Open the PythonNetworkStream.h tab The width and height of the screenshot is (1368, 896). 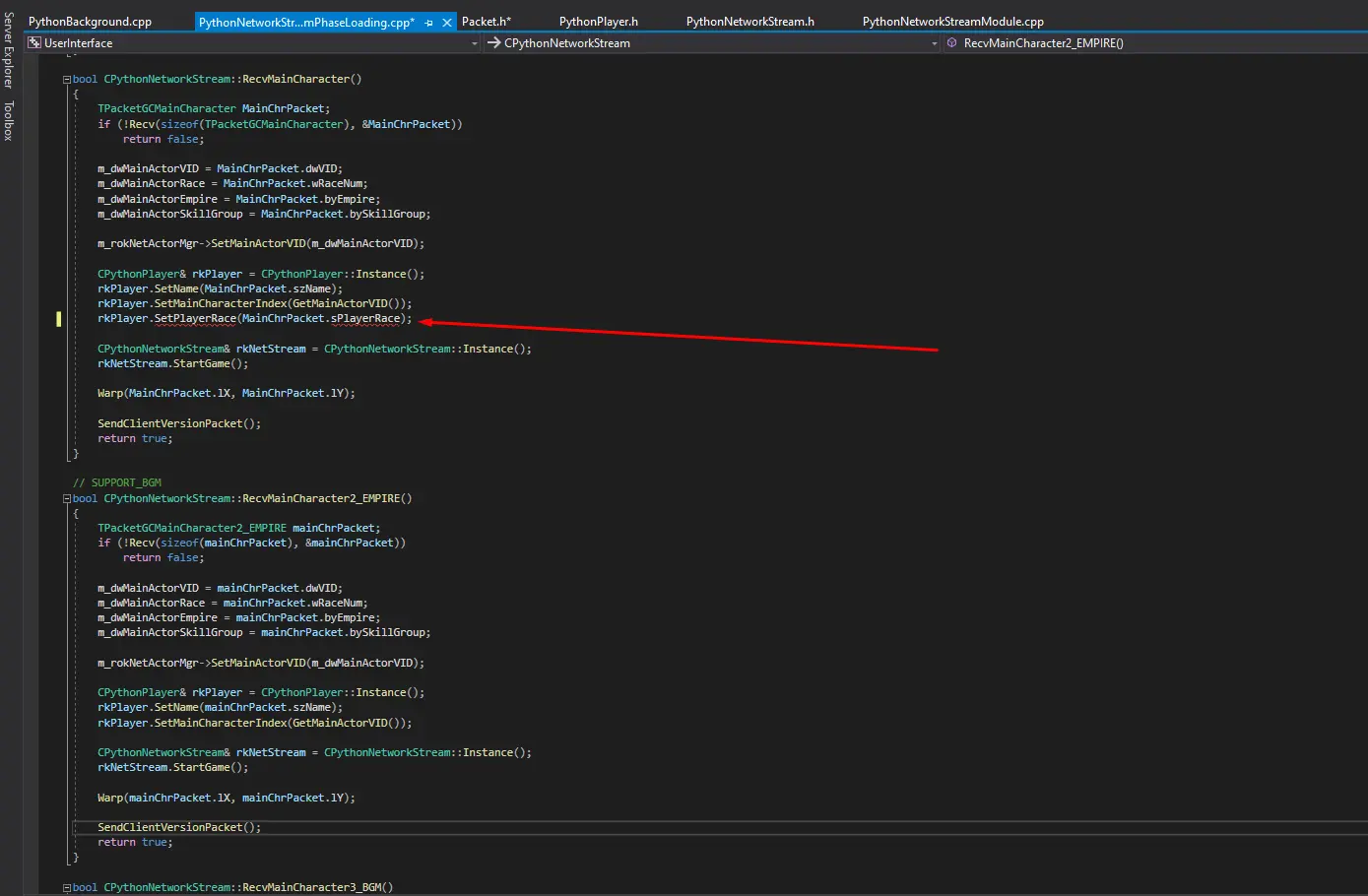point(749,22)
